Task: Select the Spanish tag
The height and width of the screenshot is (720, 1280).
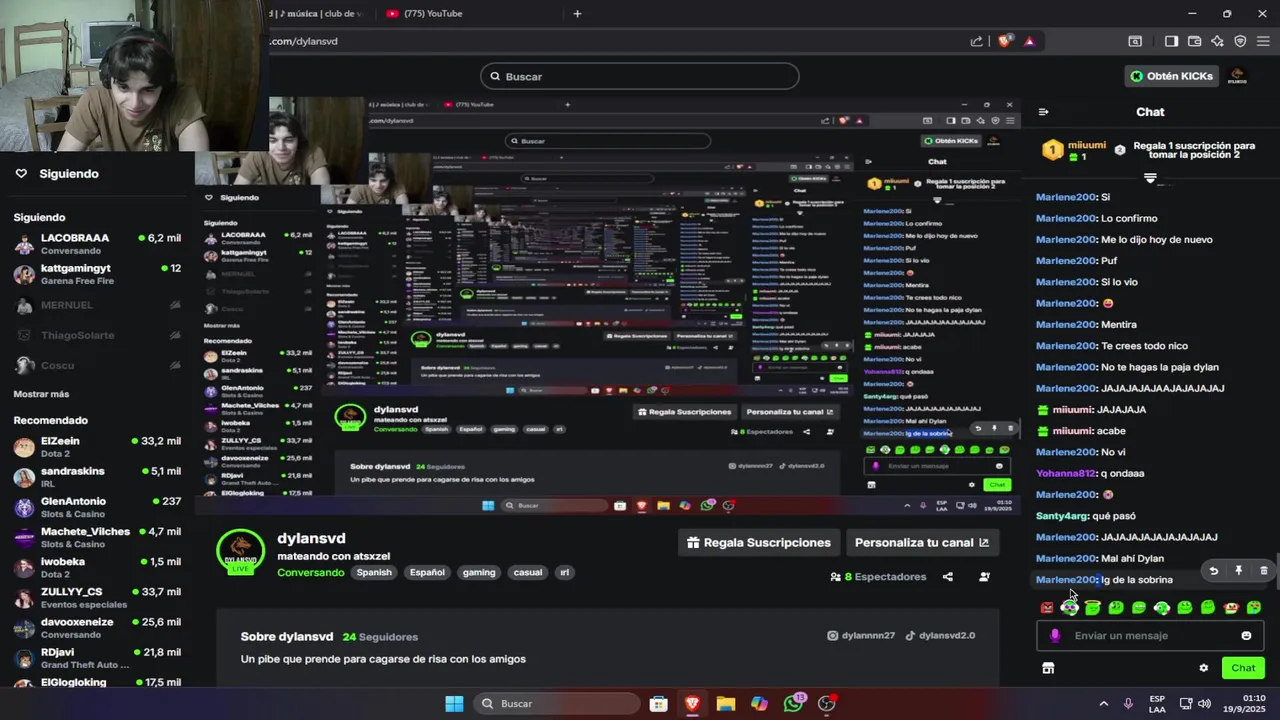Action: (374, 572)
